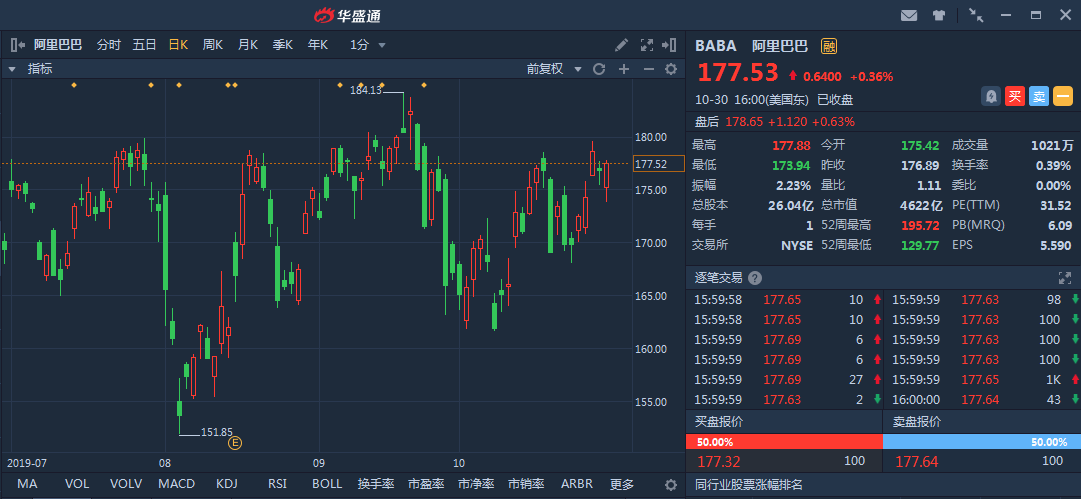The height and width of the screenshot is (499, 1081).
Task: Open the 1分 minute interval dropdown
Action: [x=368, y=45]
